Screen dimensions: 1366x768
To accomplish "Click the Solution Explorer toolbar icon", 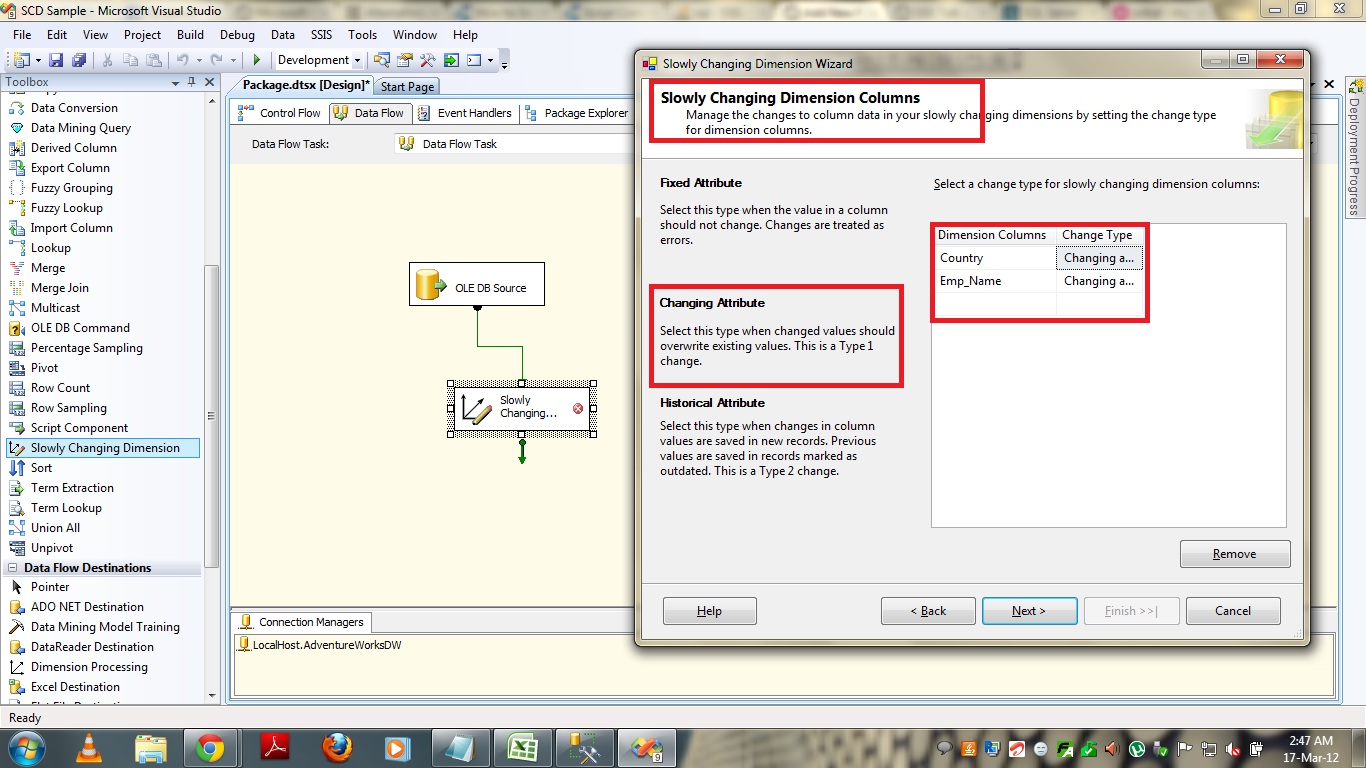I will pyautogui.click(x=383, y=60).
